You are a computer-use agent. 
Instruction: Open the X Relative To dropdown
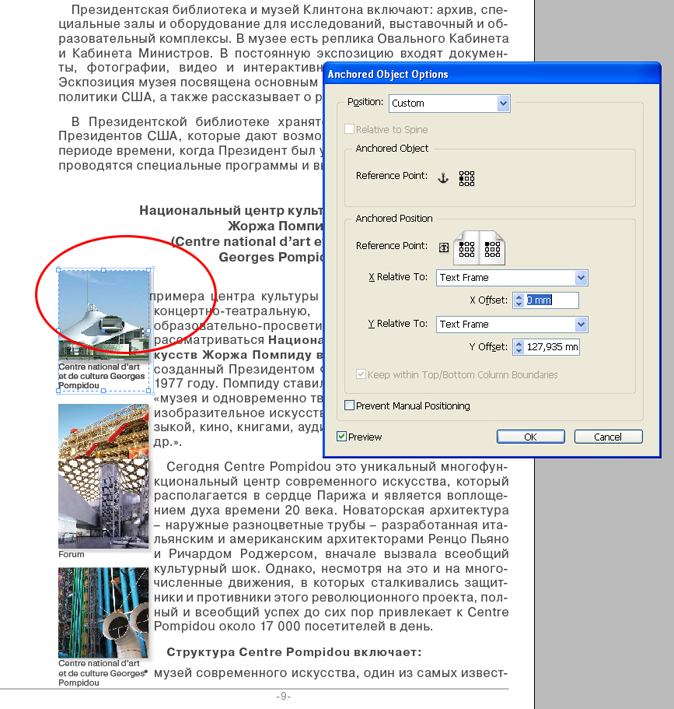coord(512,278)
